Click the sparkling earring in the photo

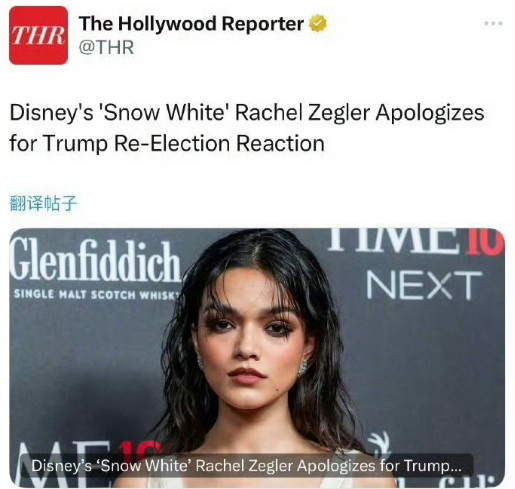pos(303,368)
